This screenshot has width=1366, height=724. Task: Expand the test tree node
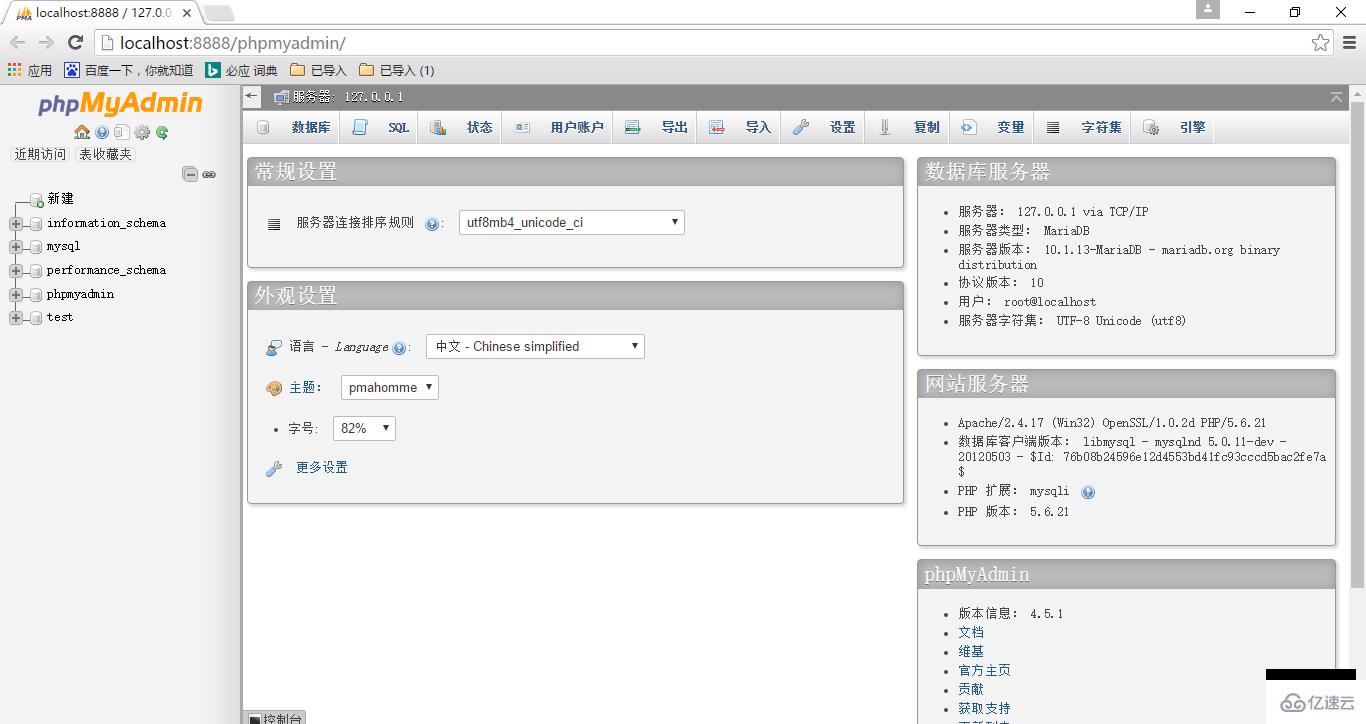click(x=15, y=318)
